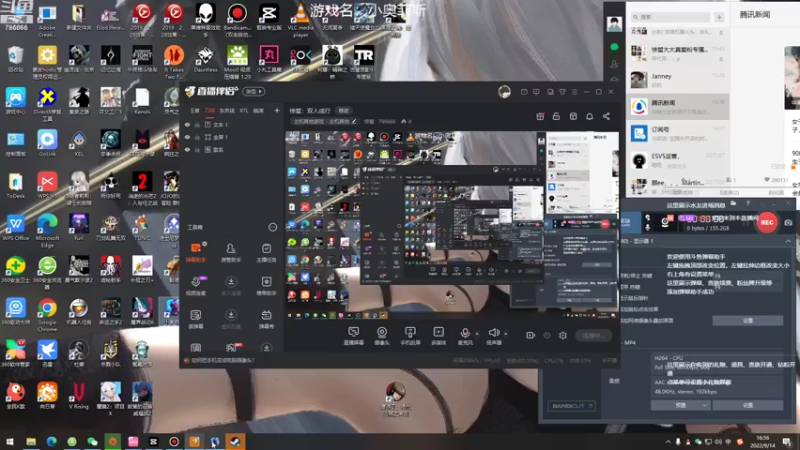Open ToDesk desktop icon
The width and height of the screenshot is (800, 450).
(x=15, y=185)
